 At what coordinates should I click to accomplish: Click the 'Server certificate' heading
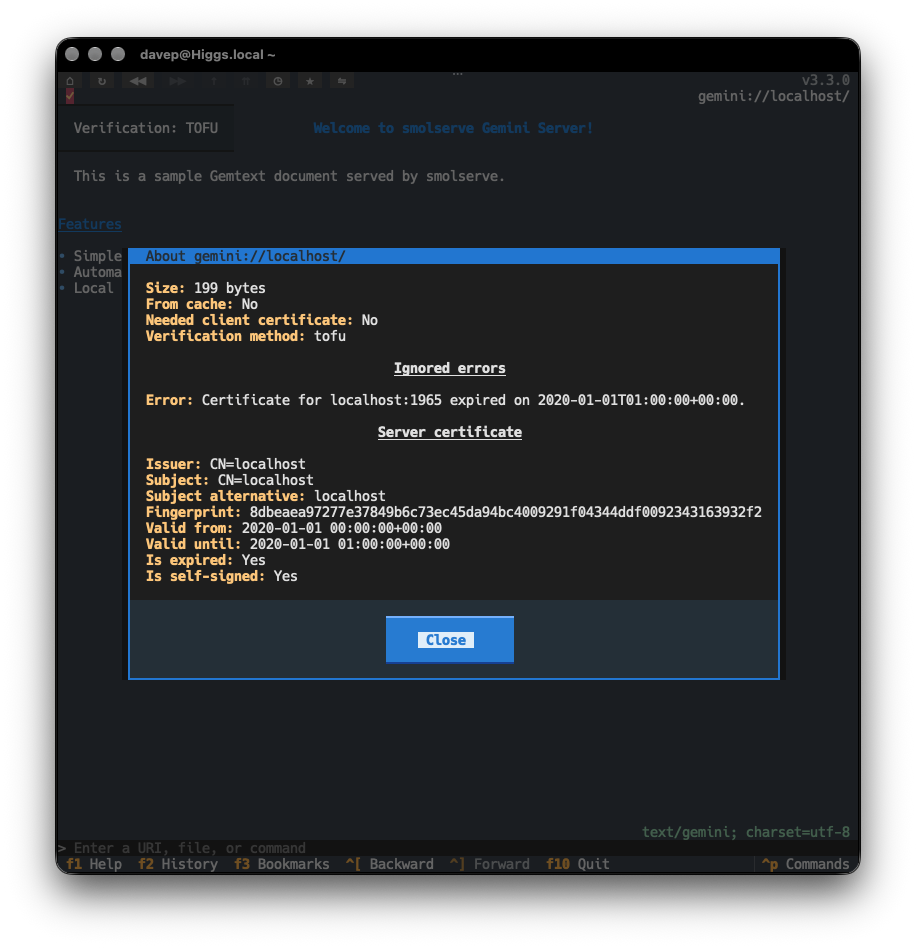click(450, 432)
